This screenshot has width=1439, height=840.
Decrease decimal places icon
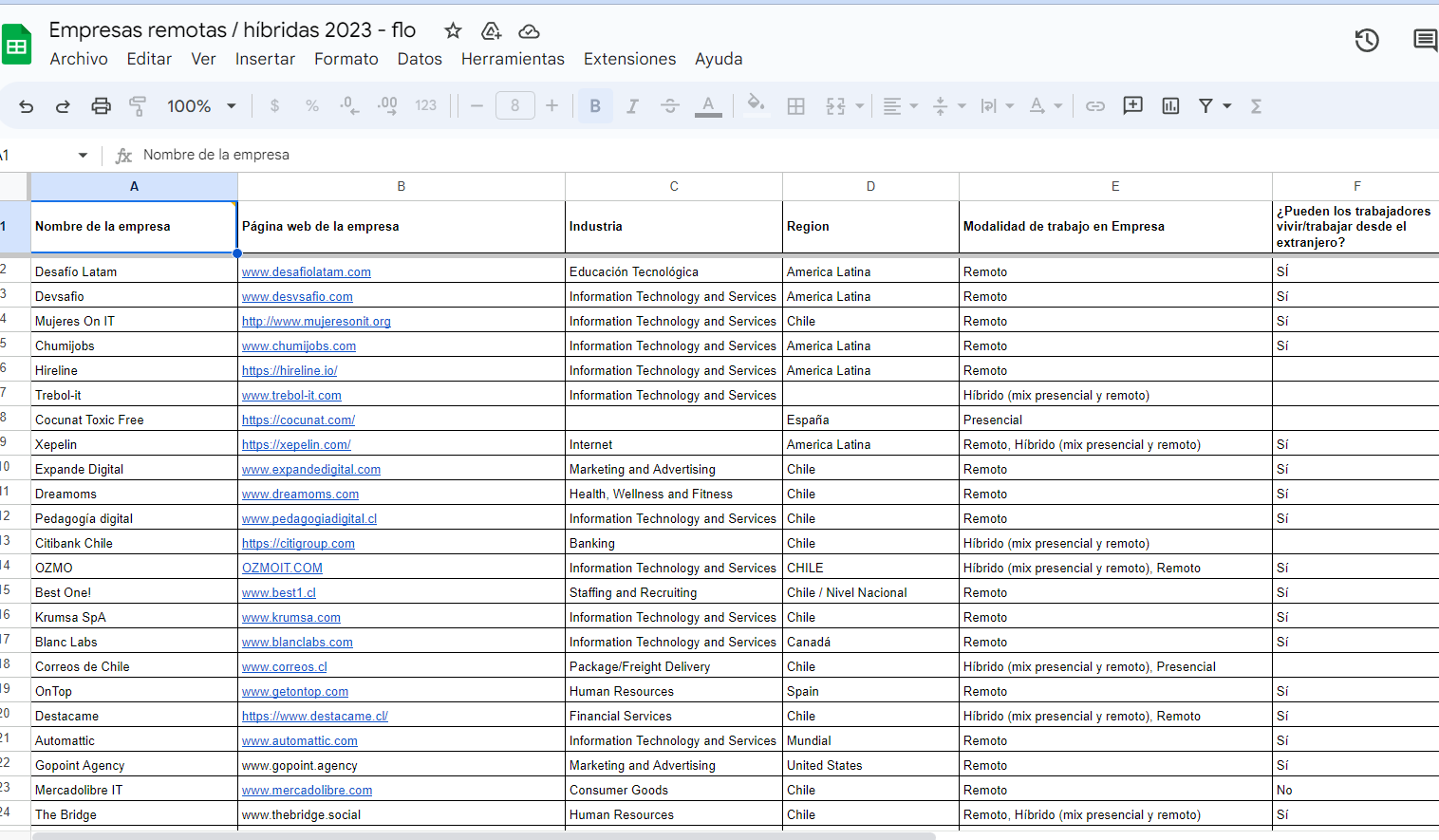349,106
